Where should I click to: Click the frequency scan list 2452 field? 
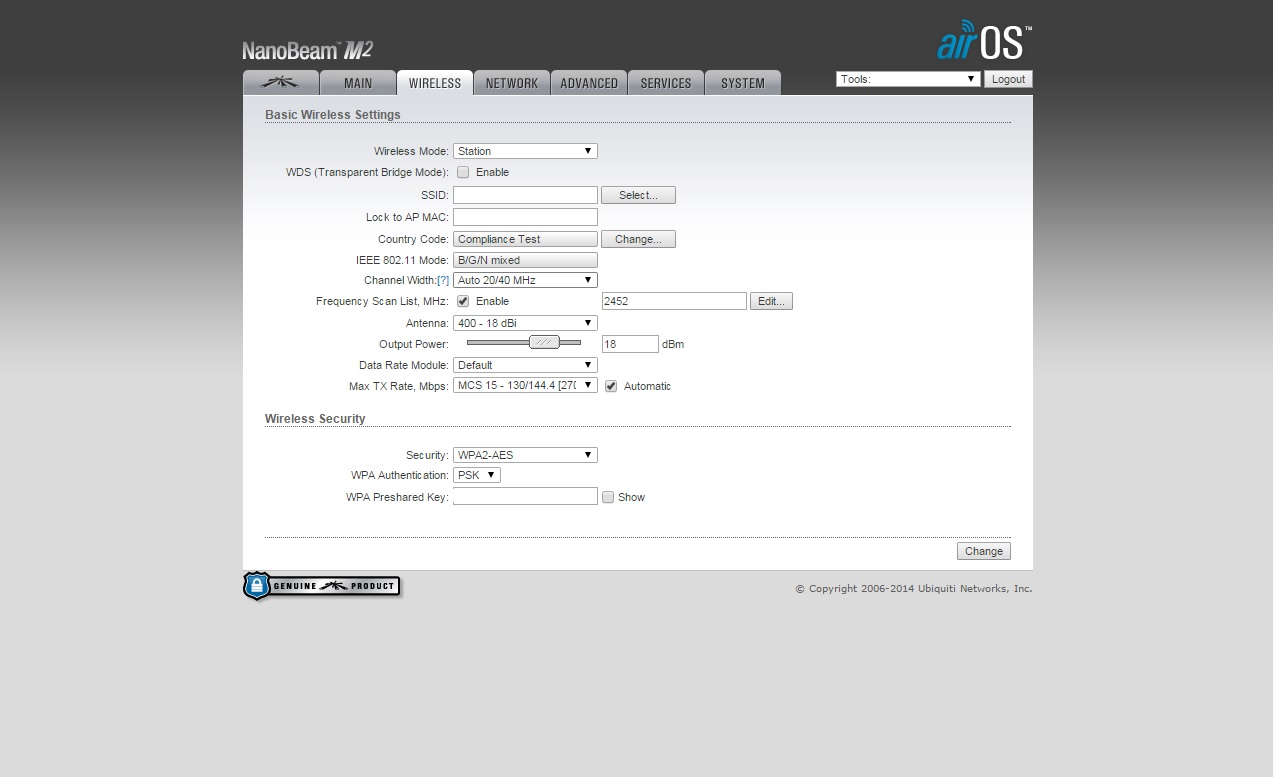pyautogui.click(x=674, y=301)
